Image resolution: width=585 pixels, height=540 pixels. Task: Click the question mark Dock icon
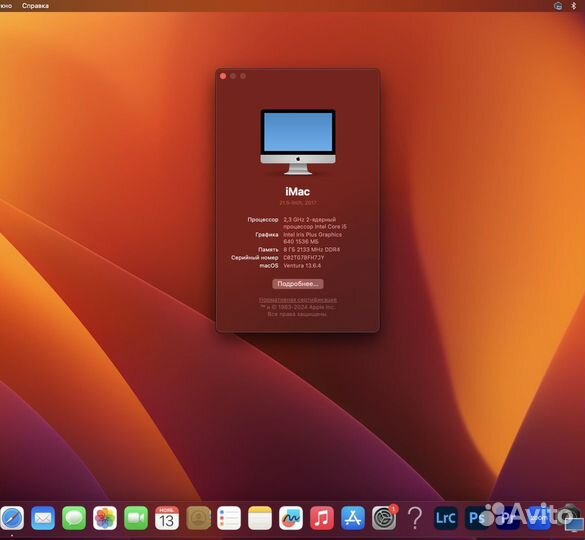[x=415, y=518]
